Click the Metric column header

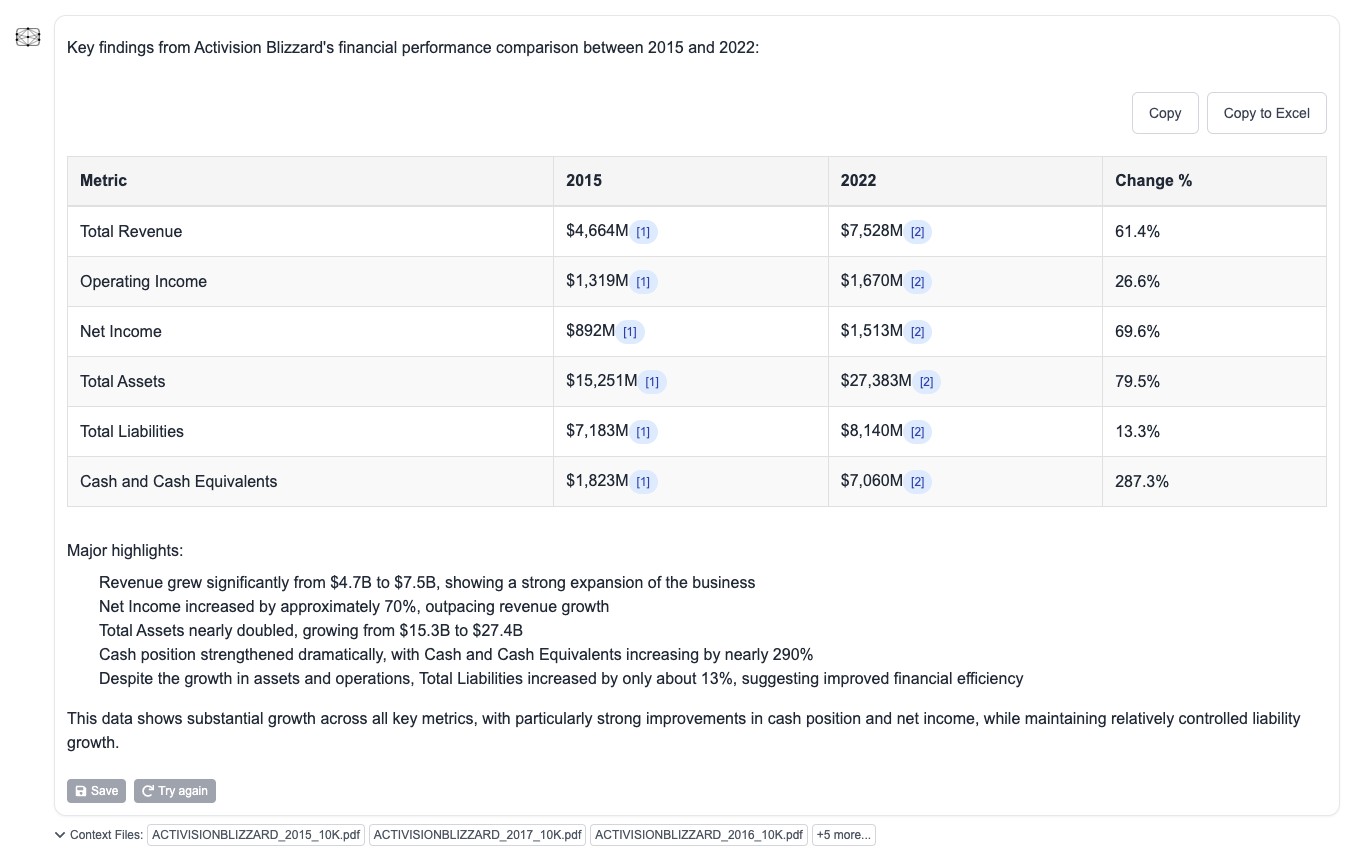pos(310,181)
